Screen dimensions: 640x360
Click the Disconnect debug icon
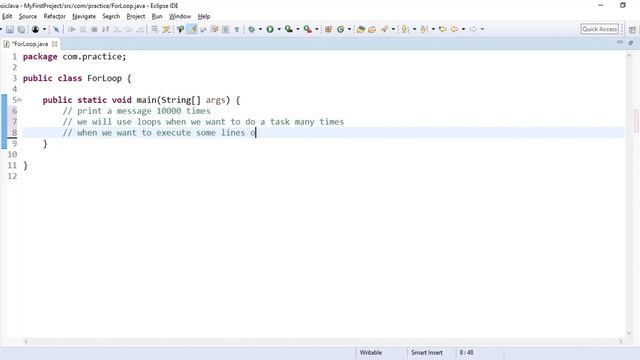click(x=105, y=29)
